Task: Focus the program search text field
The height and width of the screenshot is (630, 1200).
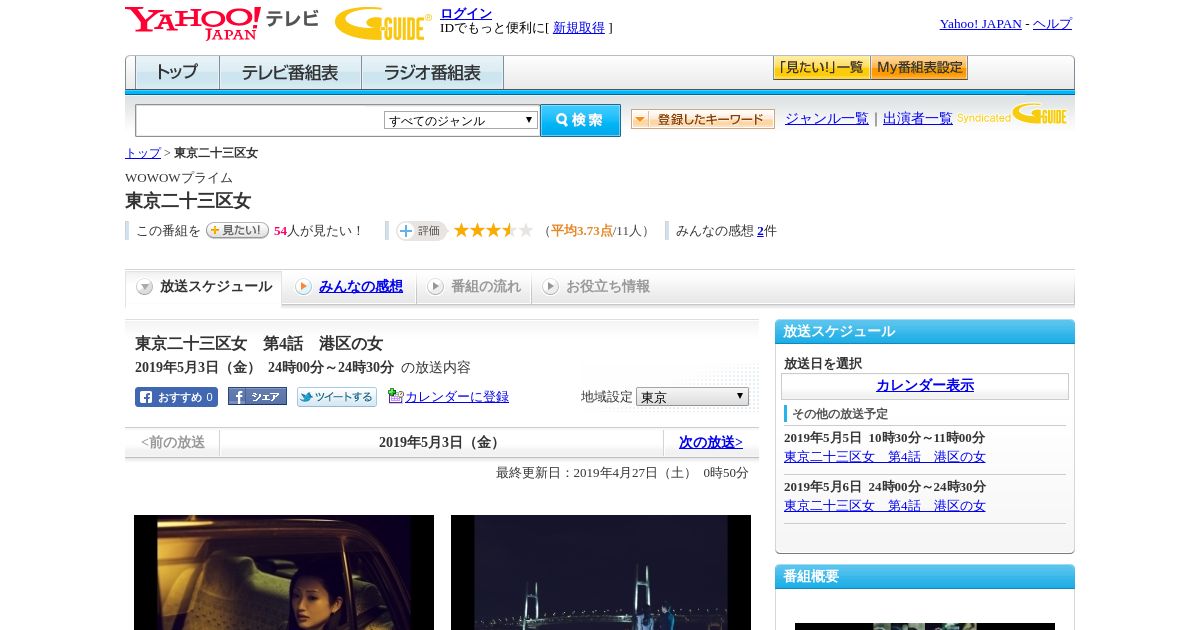Action: click(260, 121)
